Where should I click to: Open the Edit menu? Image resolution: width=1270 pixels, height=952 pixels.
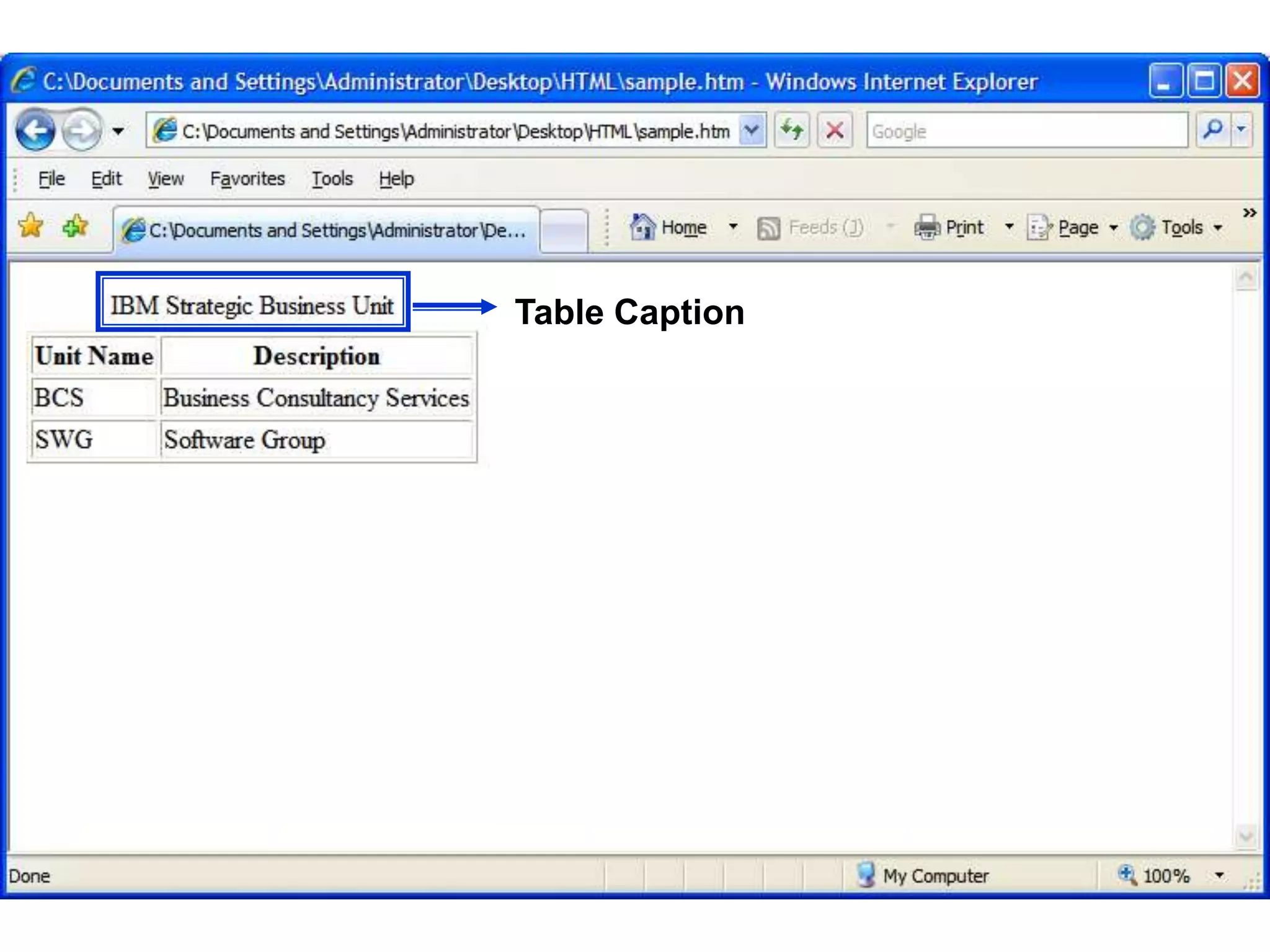tap(106, 179)
